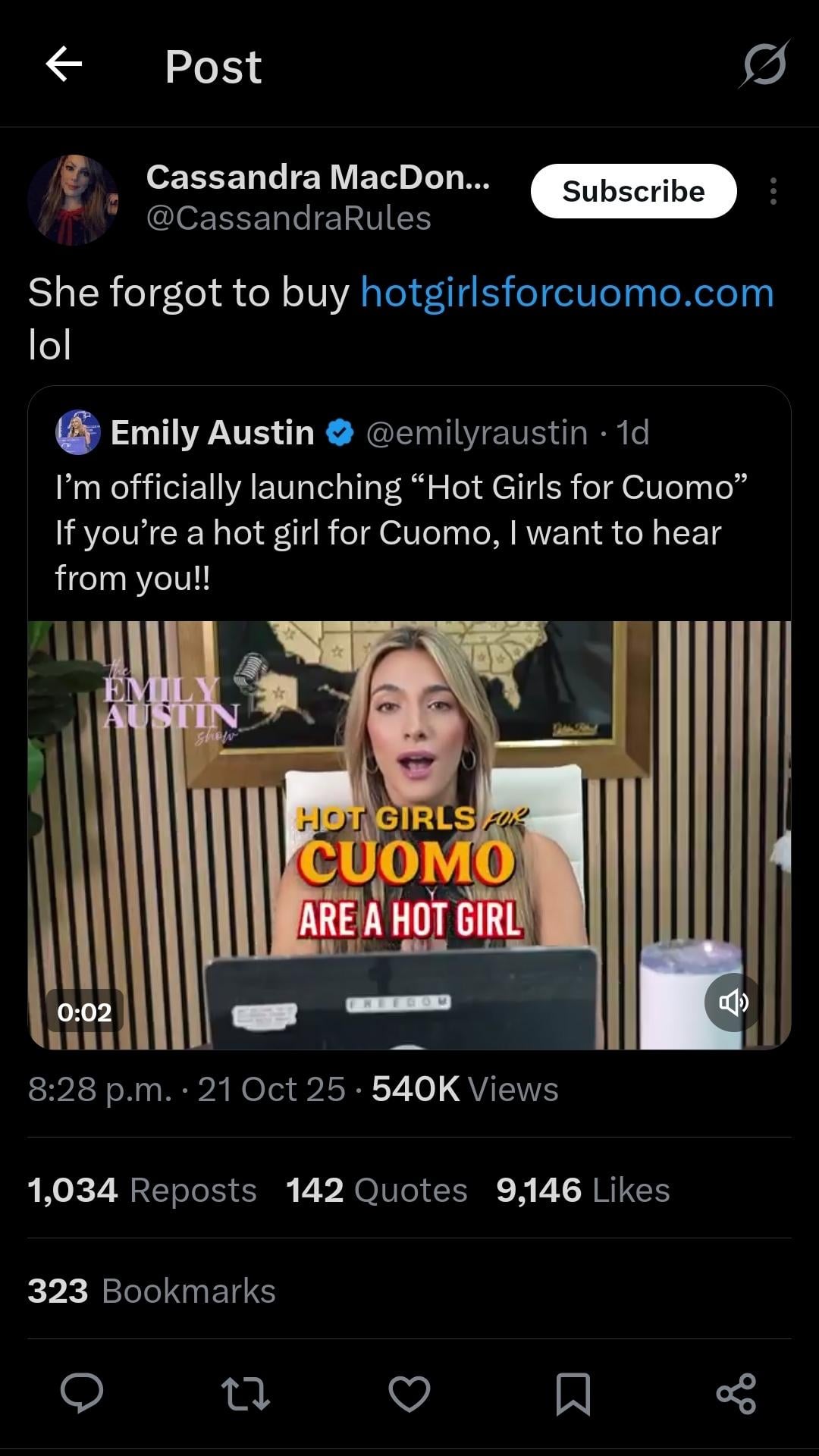
Task: Open Emily Austin's small avatar
Action: 77,432
